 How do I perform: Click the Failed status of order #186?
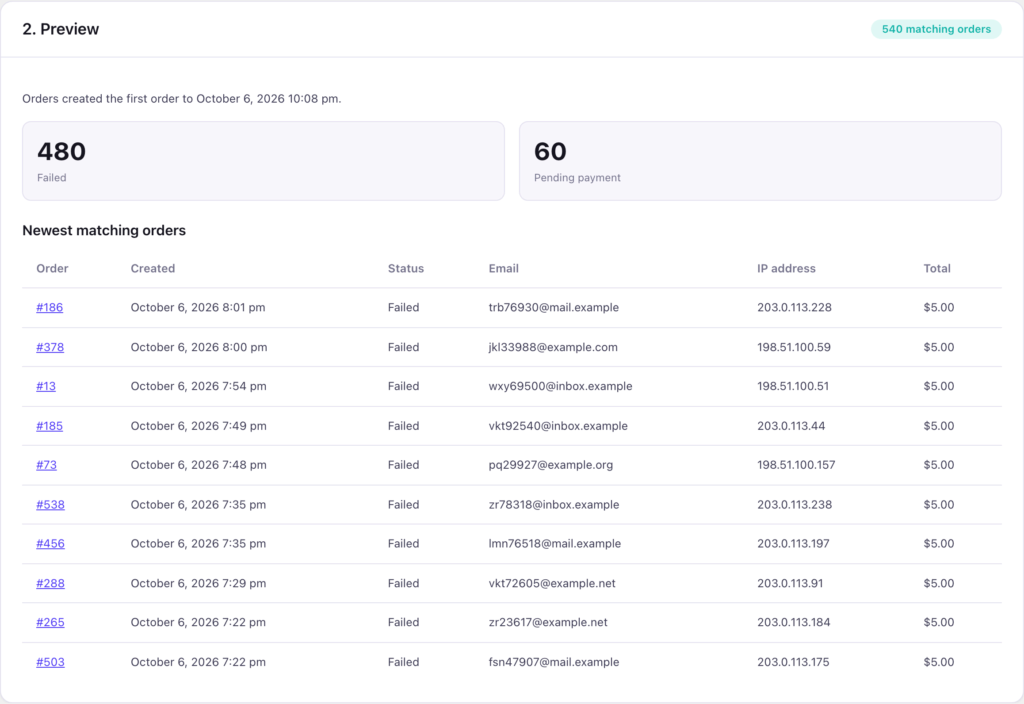404,308
